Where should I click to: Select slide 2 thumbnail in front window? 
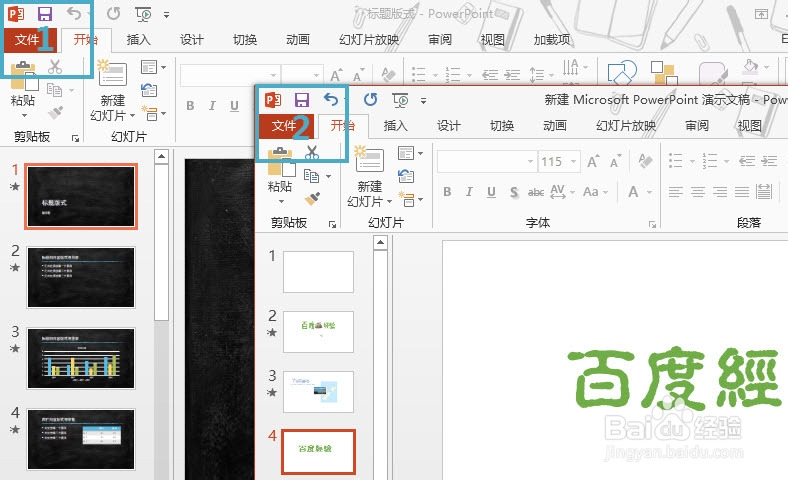(x=318, y=331)
